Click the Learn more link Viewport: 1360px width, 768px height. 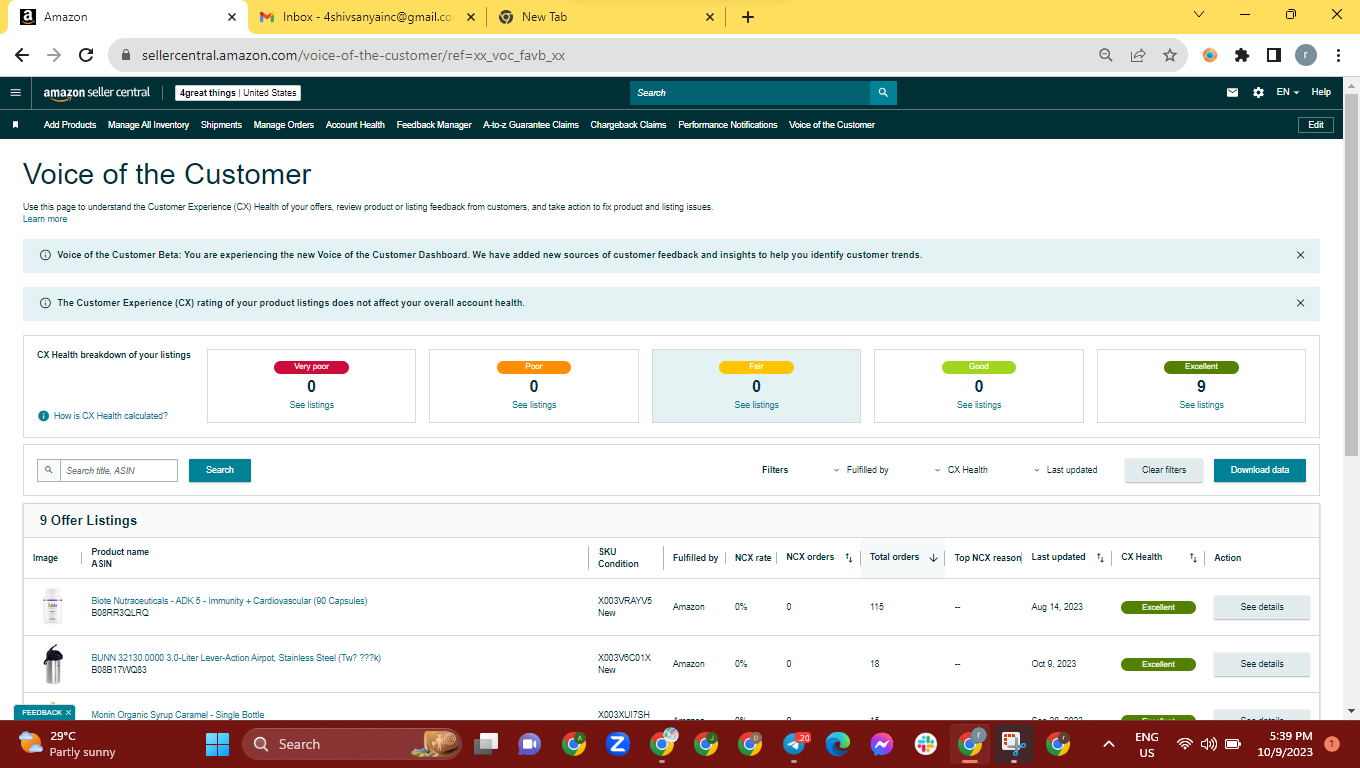pyautogui.click(x=45, y=219)
